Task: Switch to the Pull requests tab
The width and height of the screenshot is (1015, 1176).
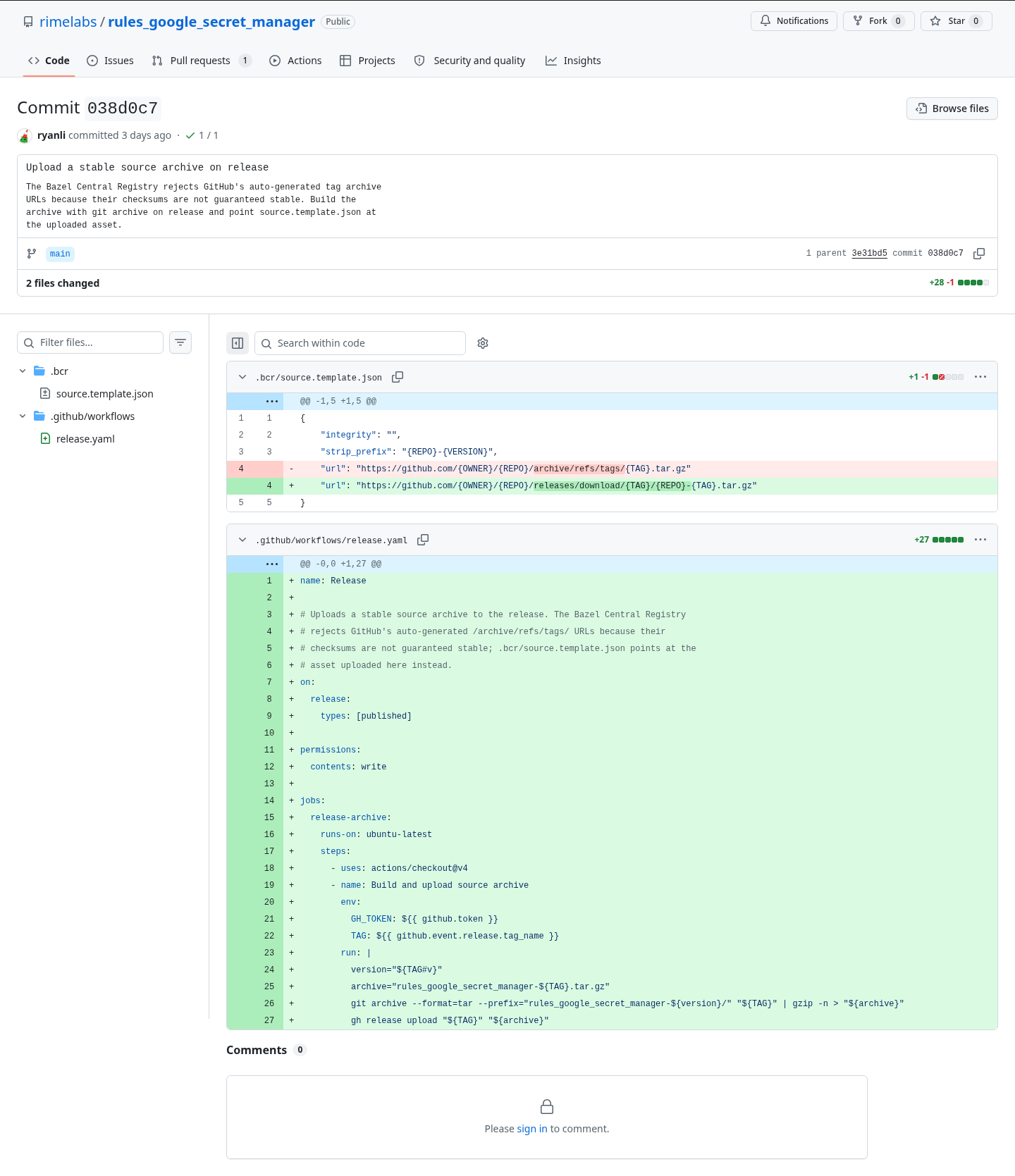Action: (202, 61)
